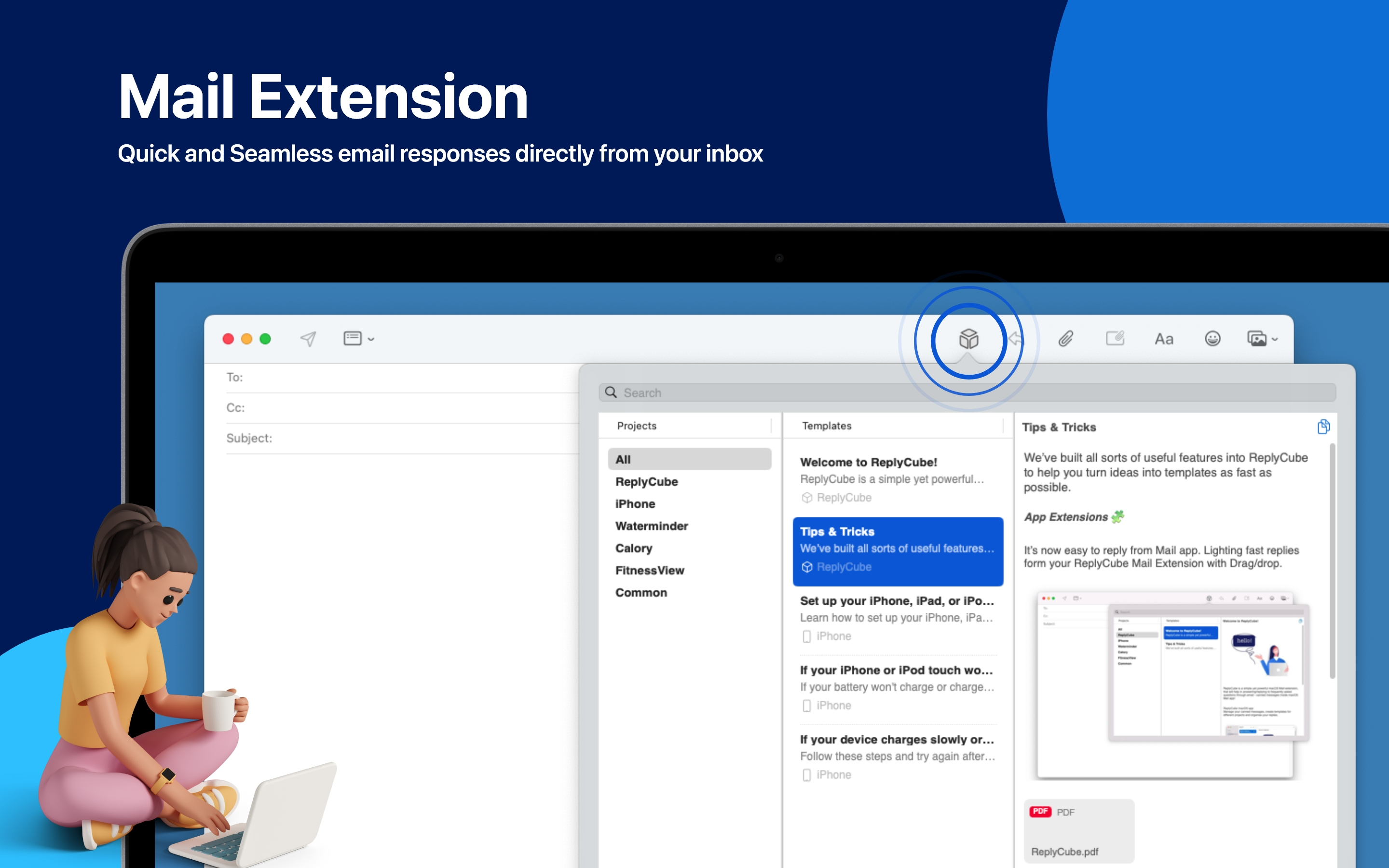Select the iPhone project
The height and width of the screenshot is (868, 1389).
pyautogui.click(x=689, y=504)
